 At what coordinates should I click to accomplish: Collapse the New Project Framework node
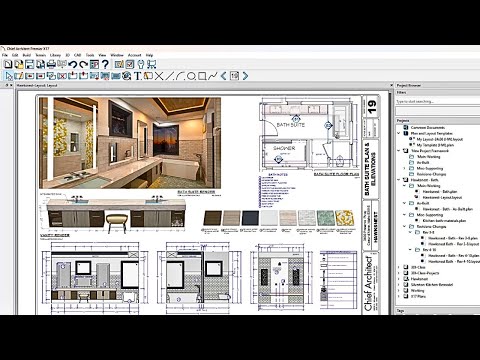(399, 151)
